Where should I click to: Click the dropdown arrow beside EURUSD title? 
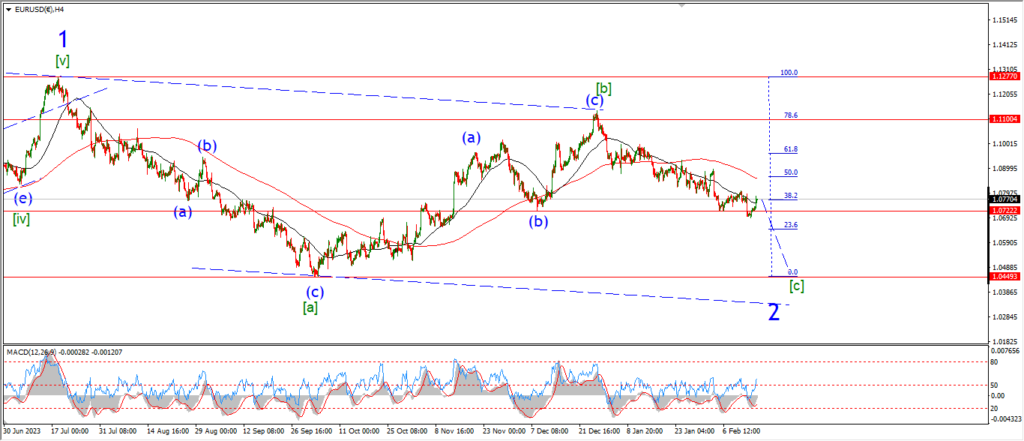[7, 8]
